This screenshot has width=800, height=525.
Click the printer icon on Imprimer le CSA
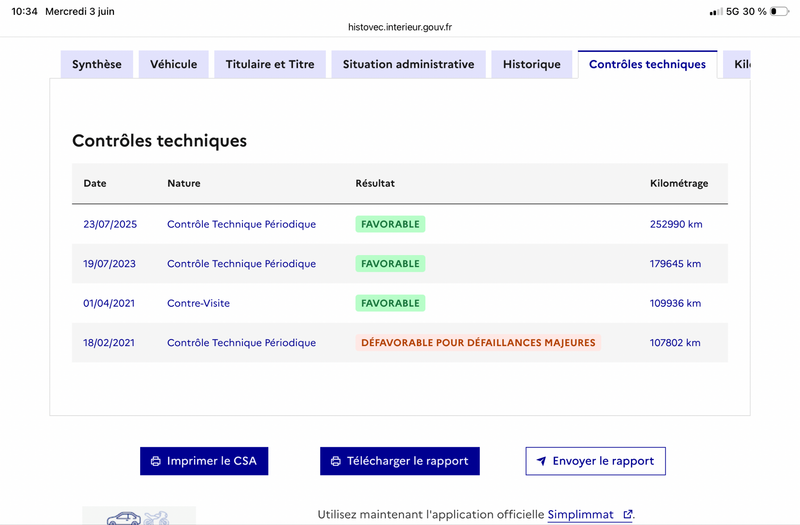(x=156, y=461)
